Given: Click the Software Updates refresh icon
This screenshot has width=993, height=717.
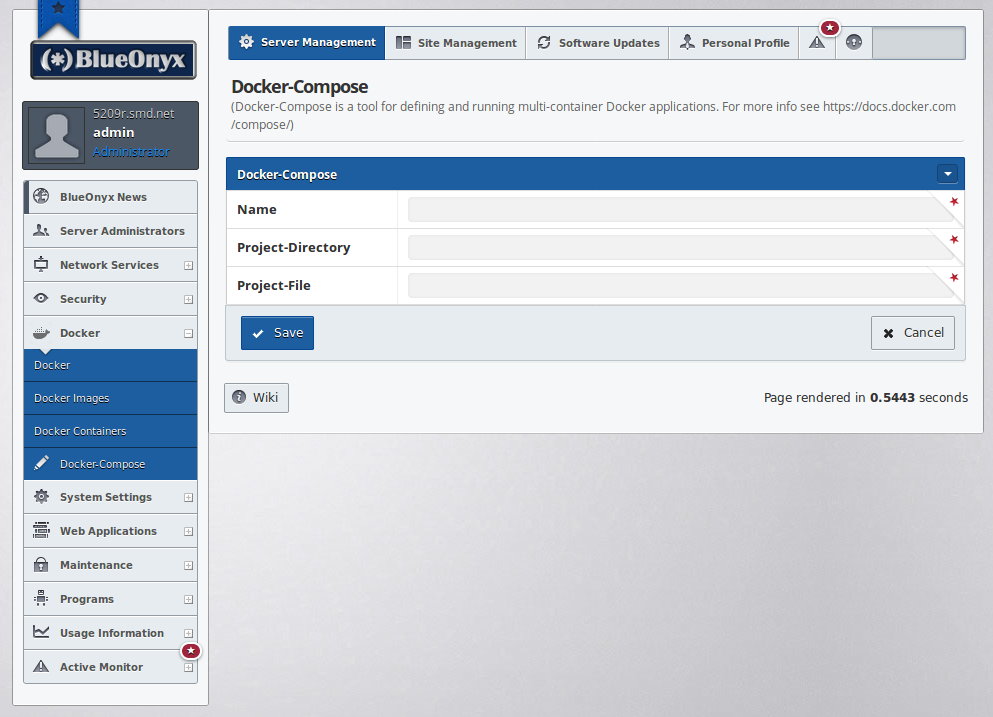Looking at the screenshot, I should (x=544, y=42).
